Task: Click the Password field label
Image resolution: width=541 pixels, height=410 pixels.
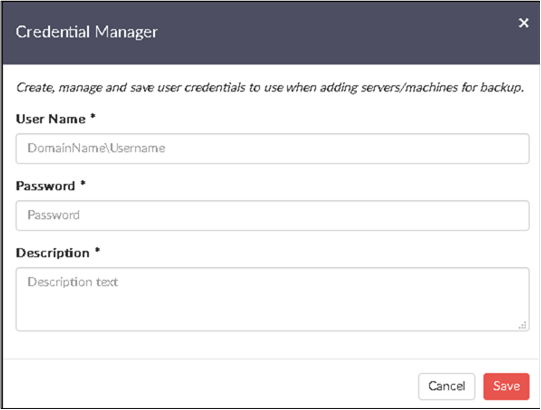Action: pos(46,186)
